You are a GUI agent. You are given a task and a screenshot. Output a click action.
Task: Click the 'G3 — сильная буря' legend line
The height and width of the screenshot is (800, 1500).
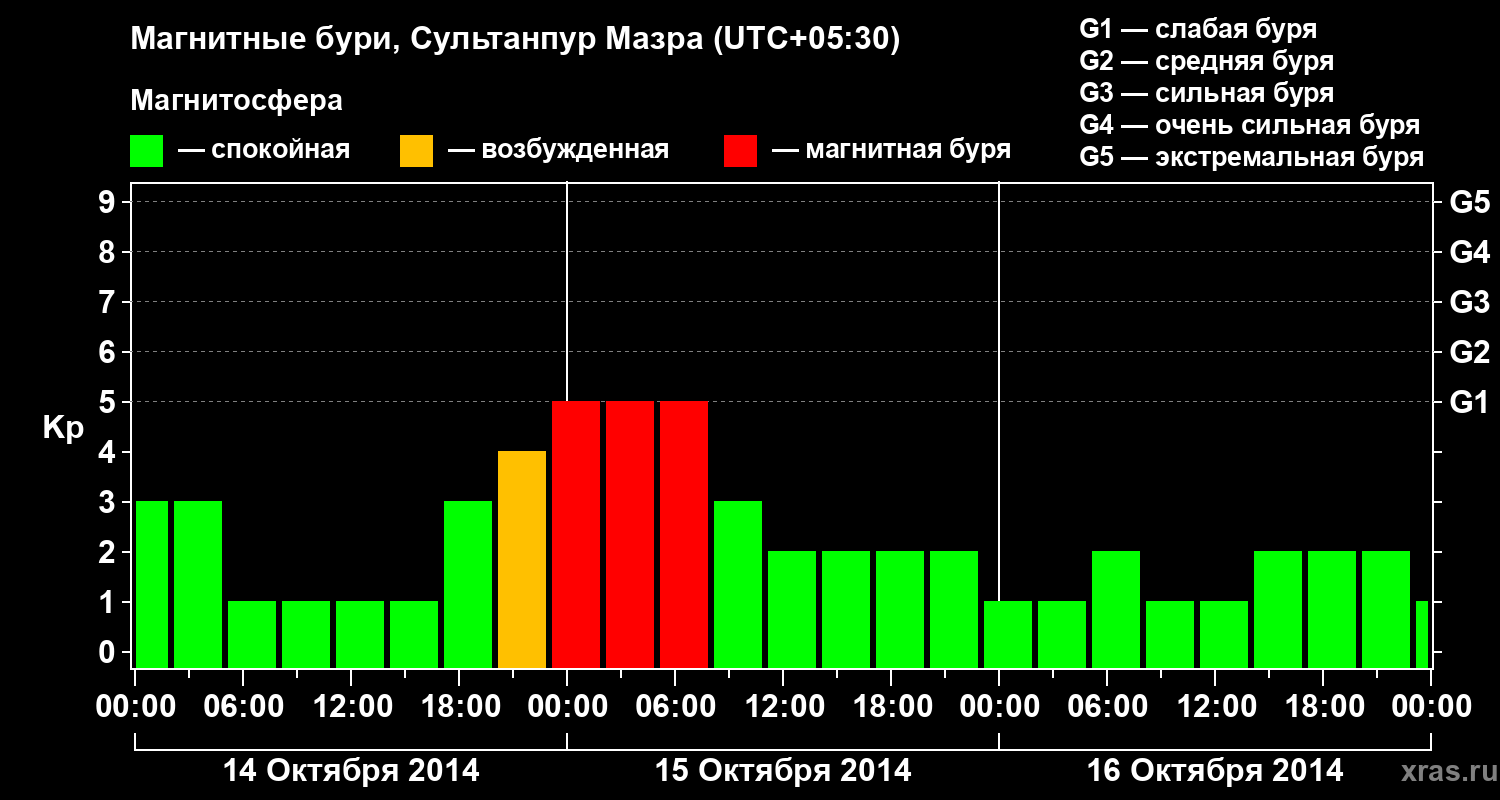click(x=1206, y=93)
